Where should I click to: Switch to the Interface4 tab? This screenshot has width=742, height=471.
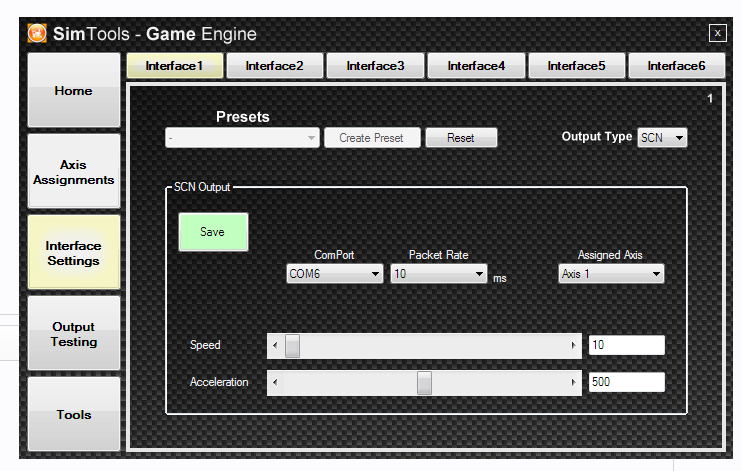[476, 66]
